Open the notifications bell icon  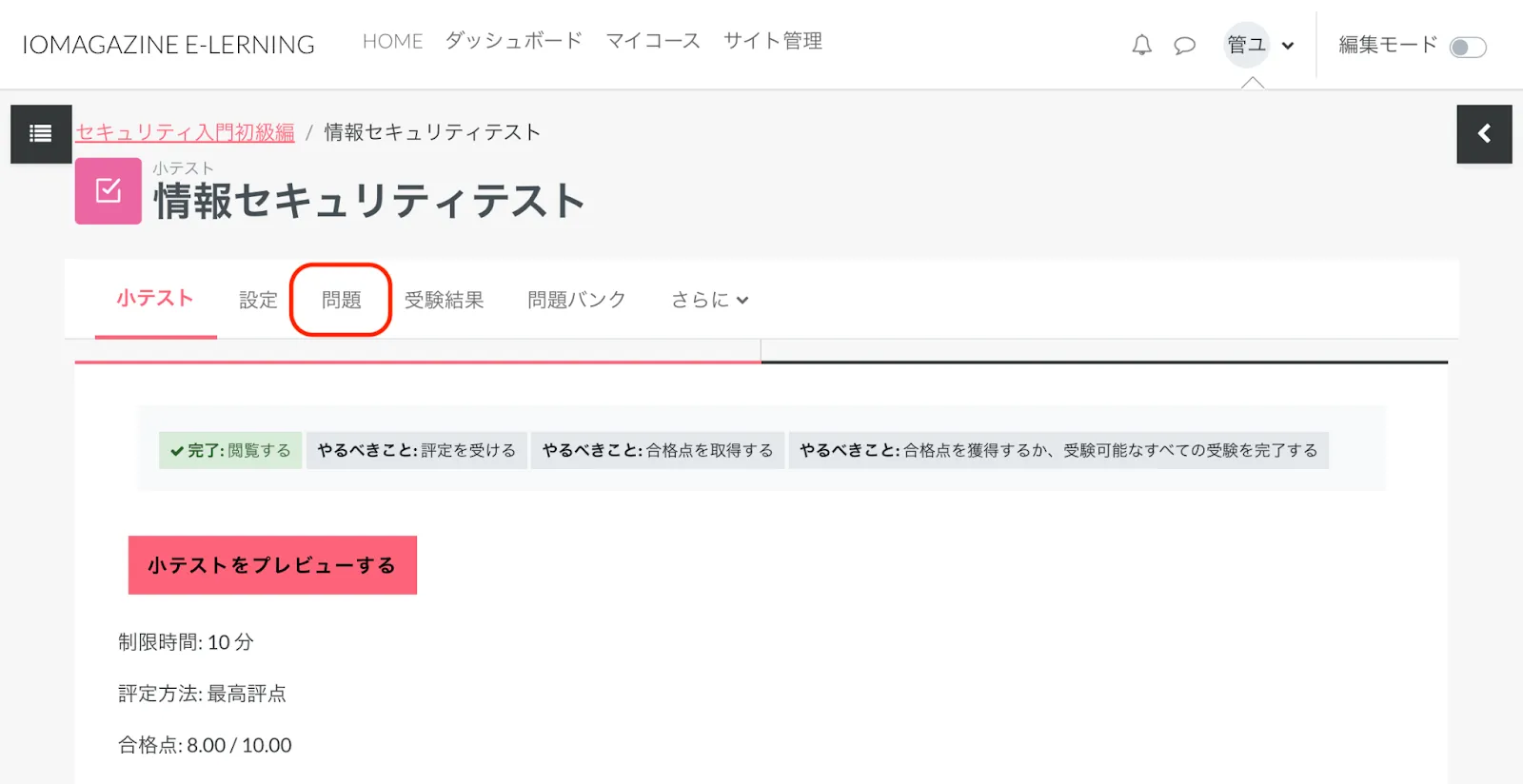1141,45
